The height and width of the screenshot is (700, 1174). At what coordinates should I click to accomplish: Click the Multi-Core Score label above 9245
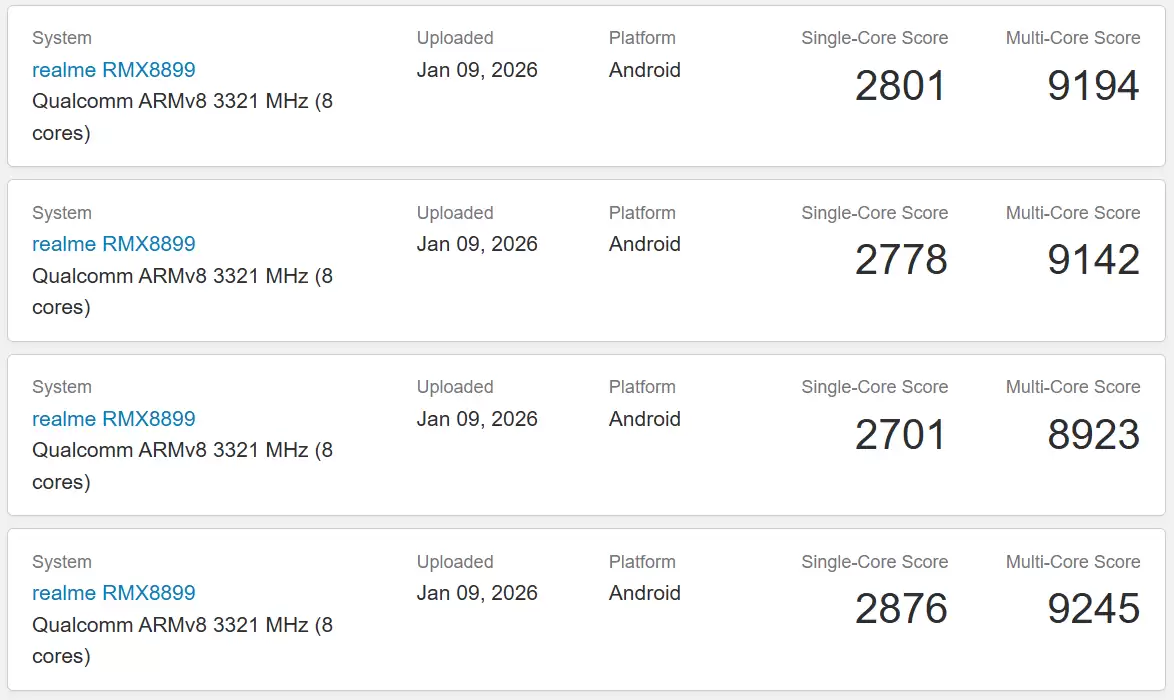[x=1073, y=562]
